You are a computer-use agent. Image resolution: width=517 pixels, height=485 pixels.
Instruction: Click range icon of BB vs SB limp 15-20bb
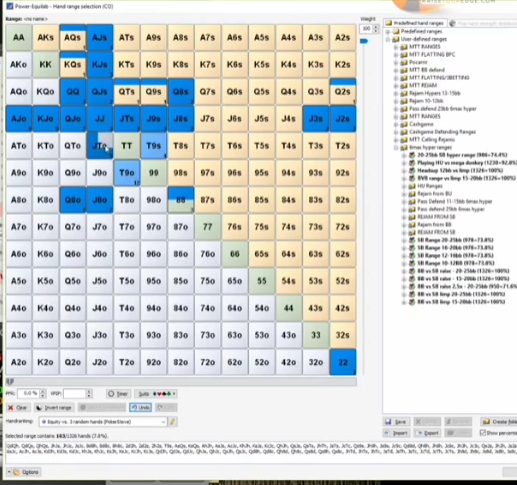[x=412, y=302]
